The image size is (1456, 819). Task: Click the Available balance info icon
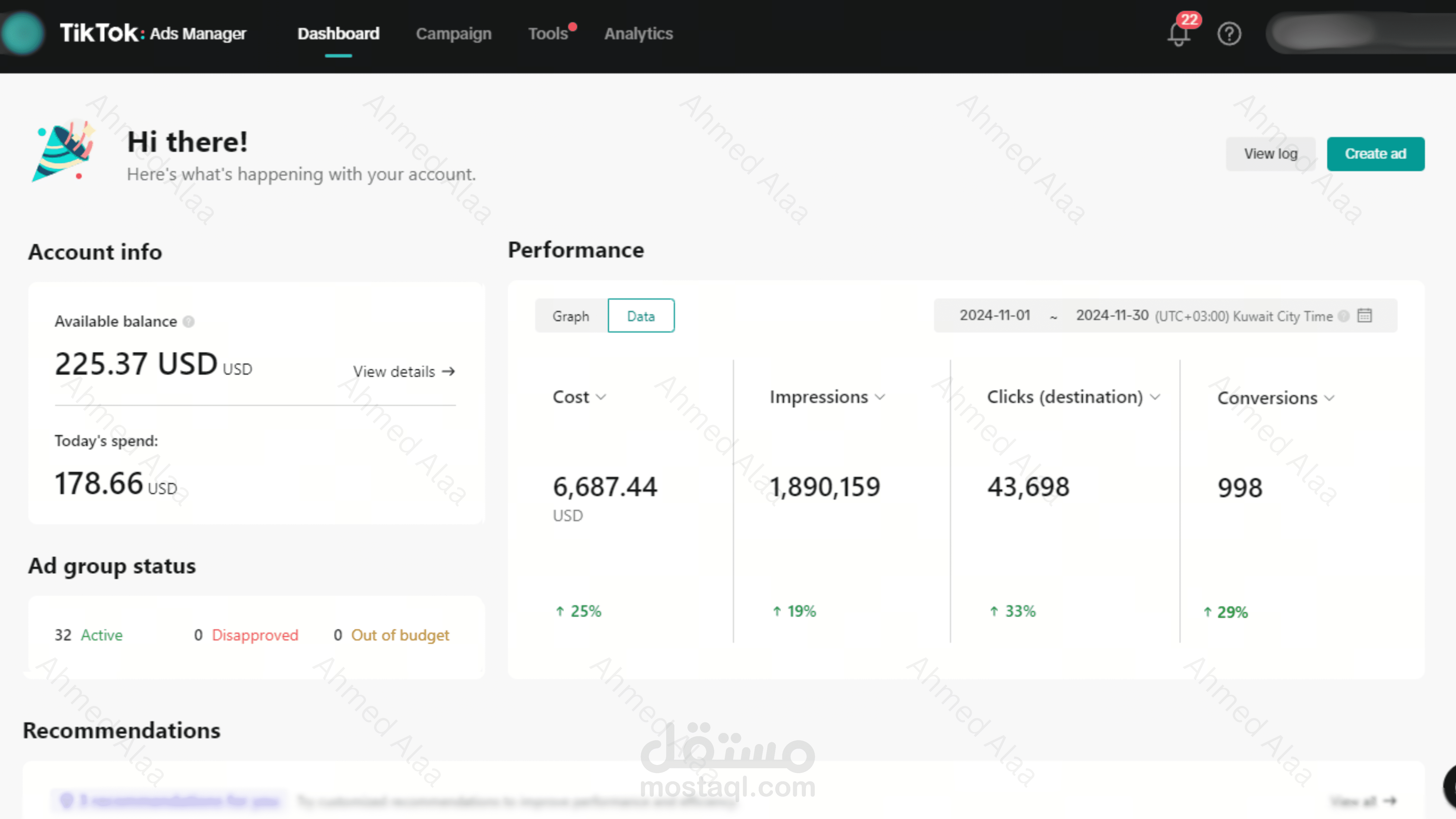[189, 322]
